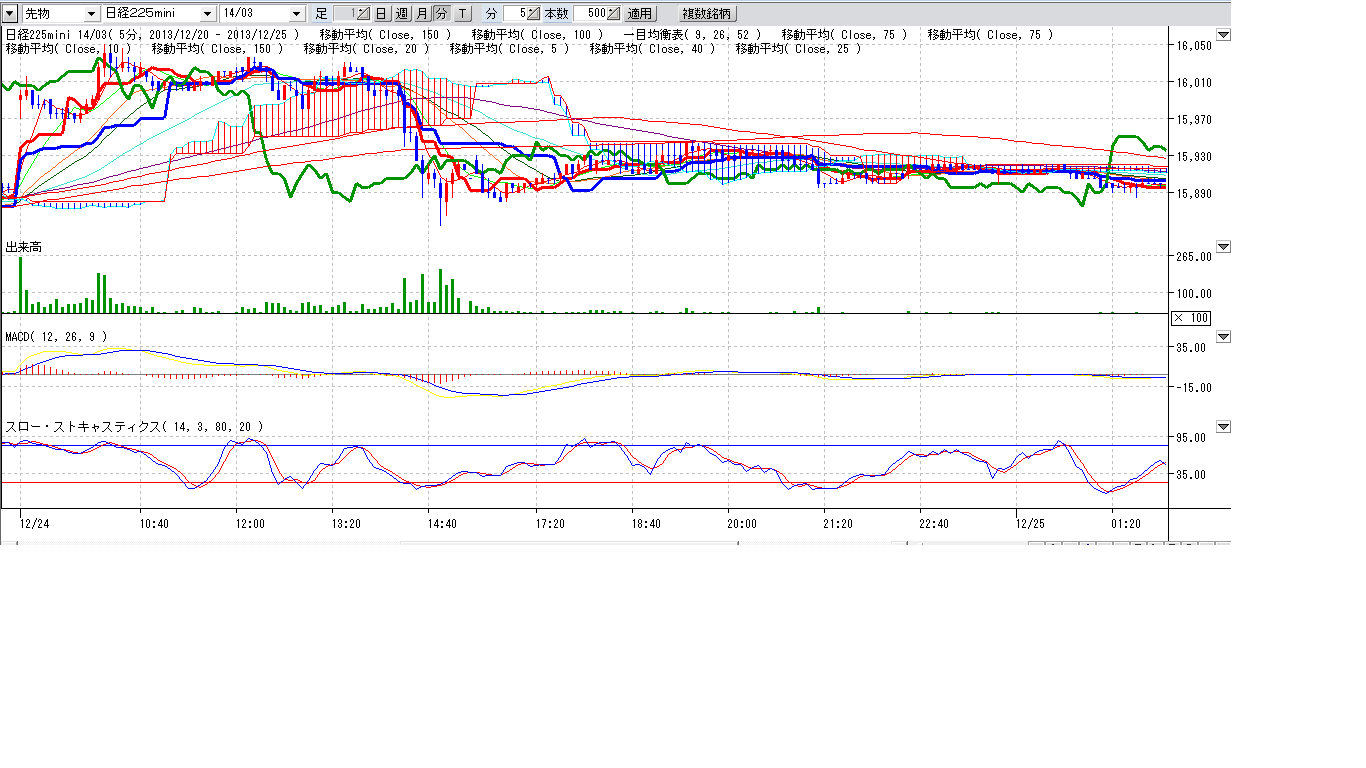
Task: Open the slow stochastics panel arrow menu
Action: click(1223, 427)
